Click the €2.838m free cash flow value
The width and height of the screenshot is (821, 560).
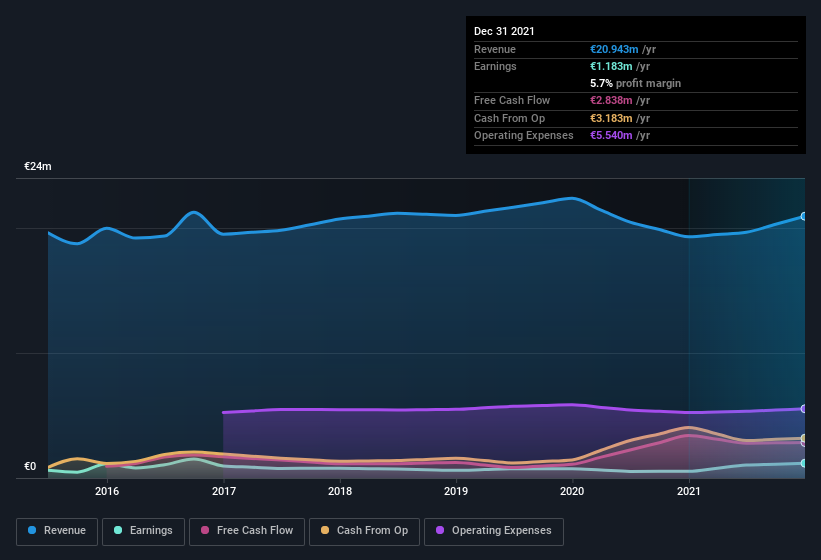[611, 100]
